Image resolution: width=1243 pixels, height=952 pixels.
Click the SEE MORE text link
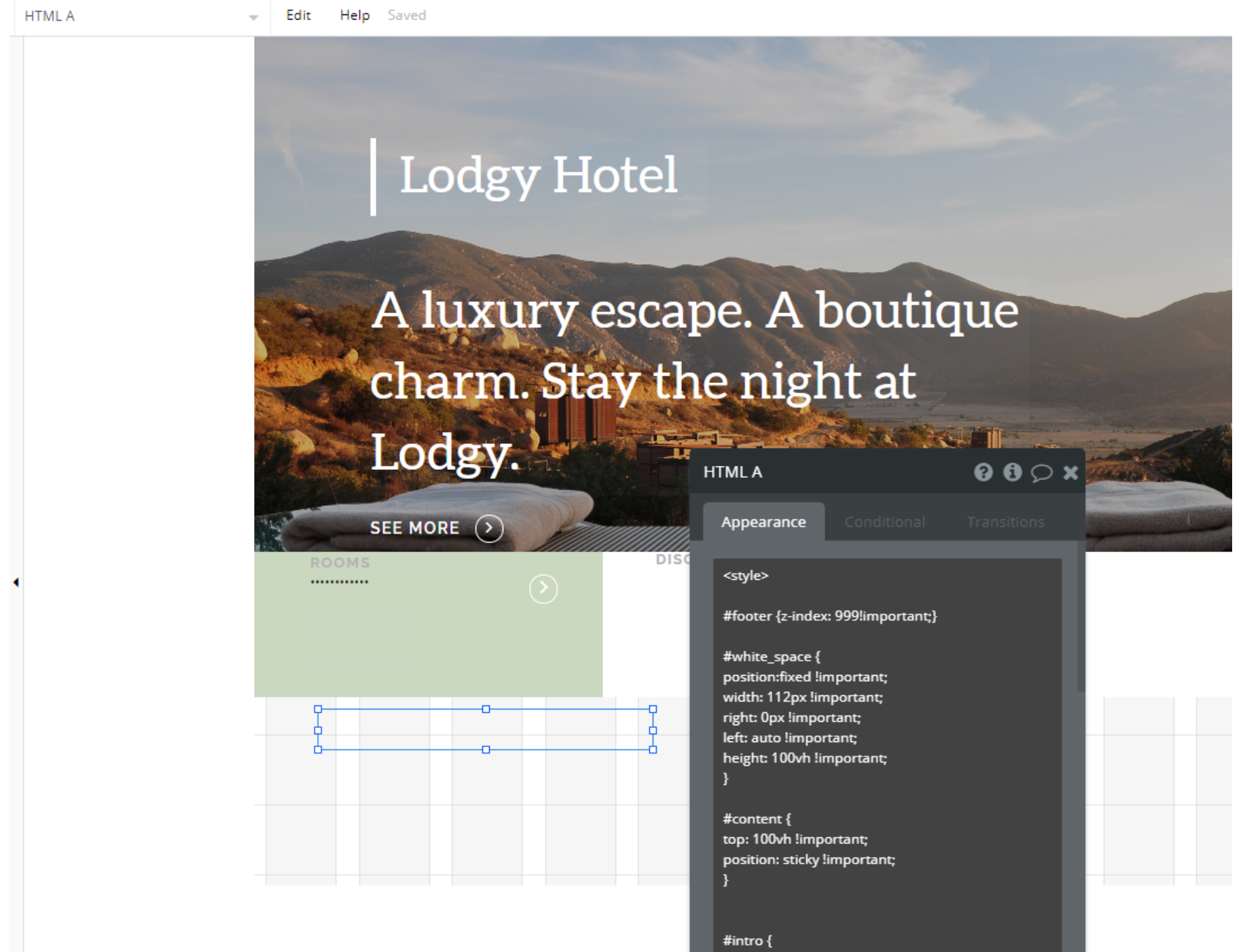414,528
